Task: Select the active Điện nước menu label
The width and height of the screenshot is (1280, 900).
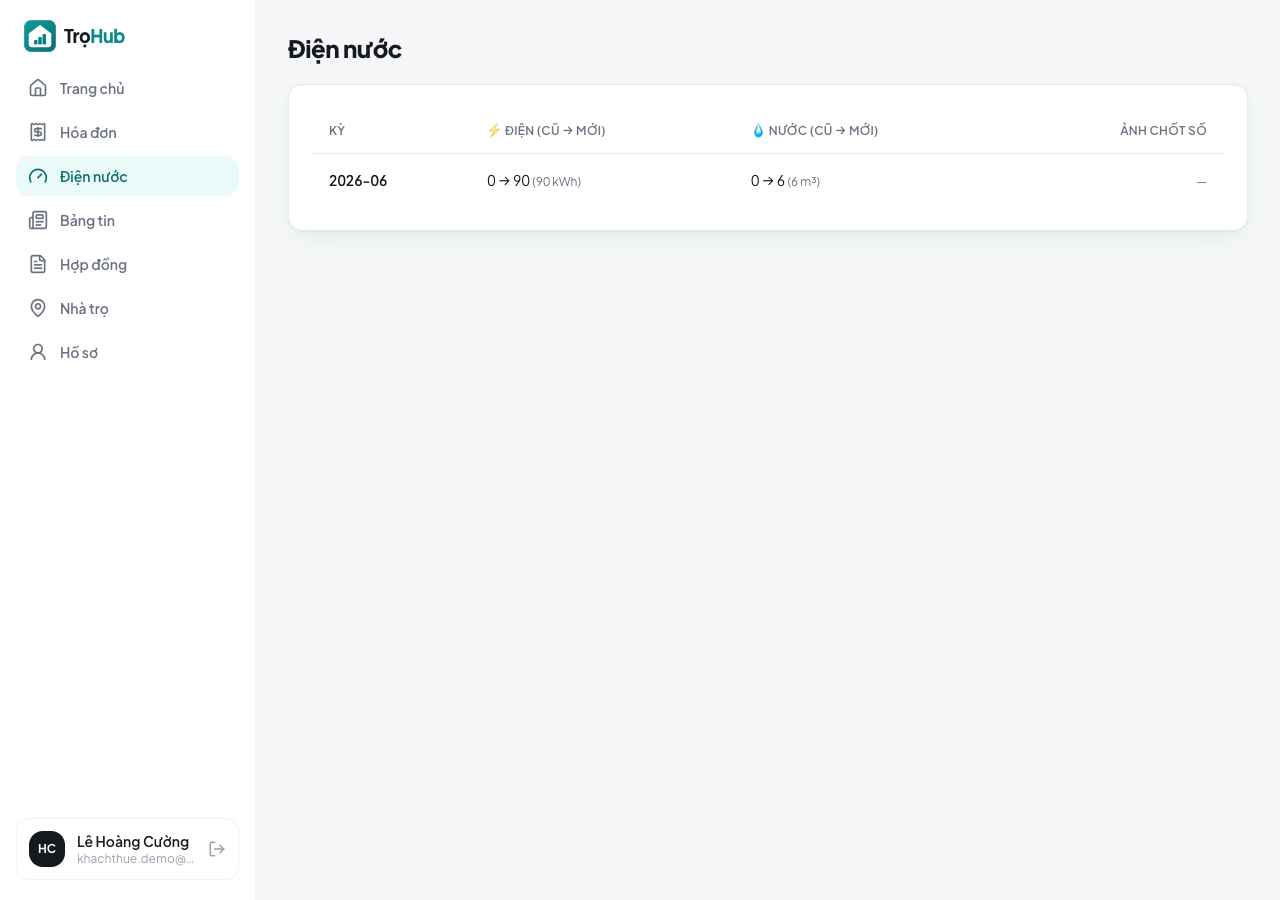Action: pyautogui.click(x=94, y=176)
